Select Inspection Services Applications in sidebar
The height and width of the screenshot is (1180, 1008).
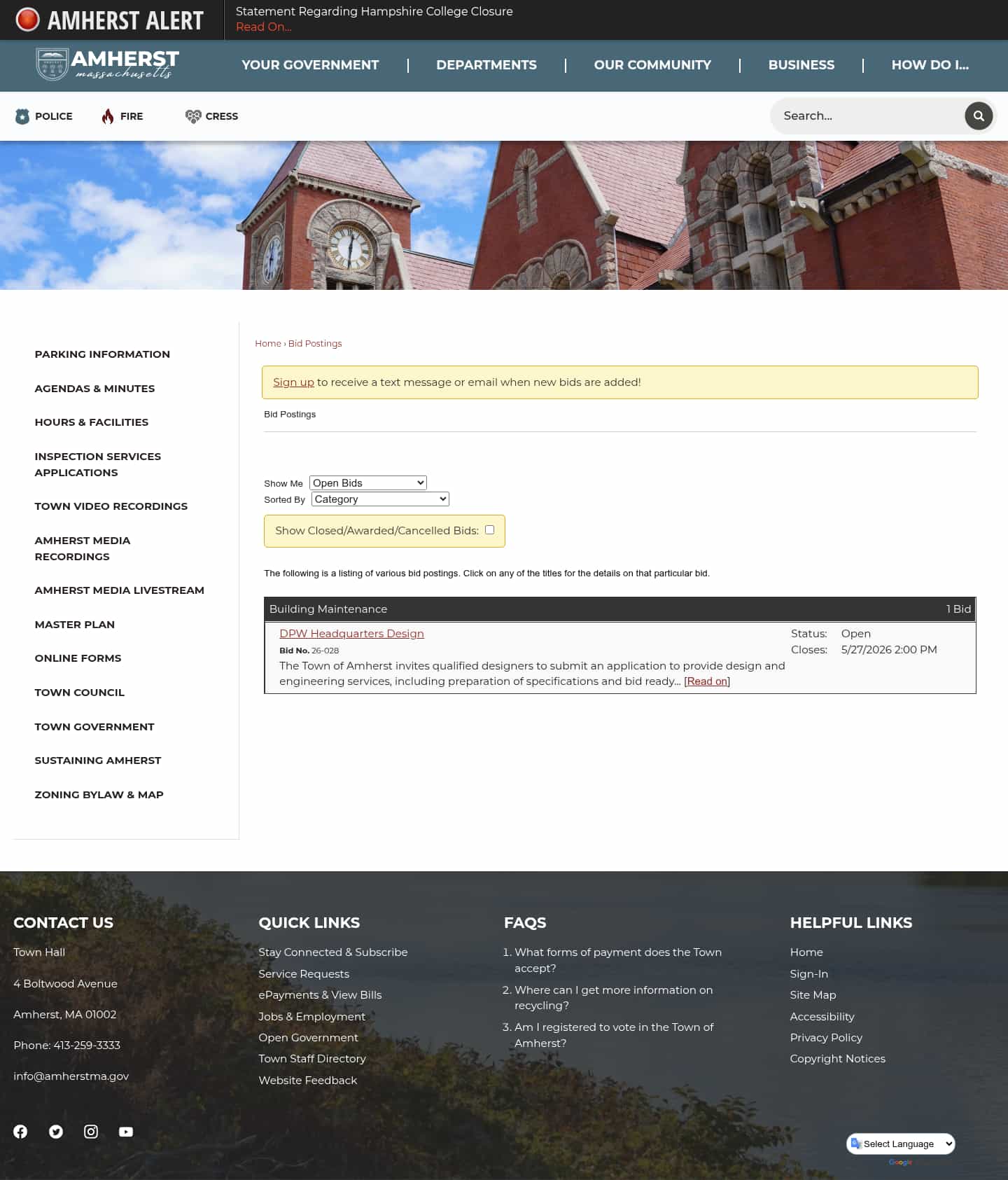98,464
